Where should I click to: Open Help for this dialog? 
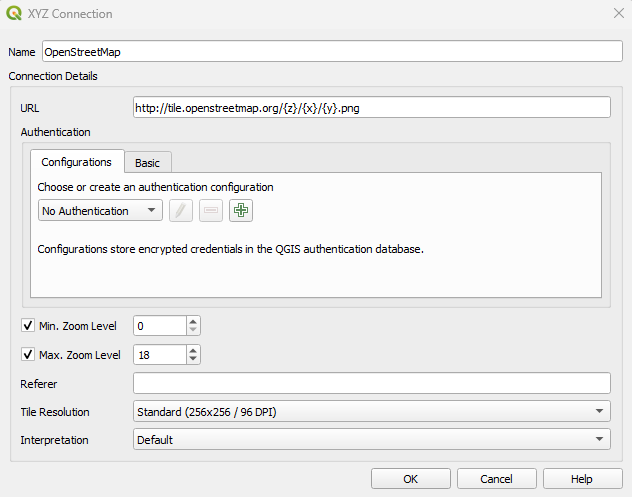coord(582,479)
